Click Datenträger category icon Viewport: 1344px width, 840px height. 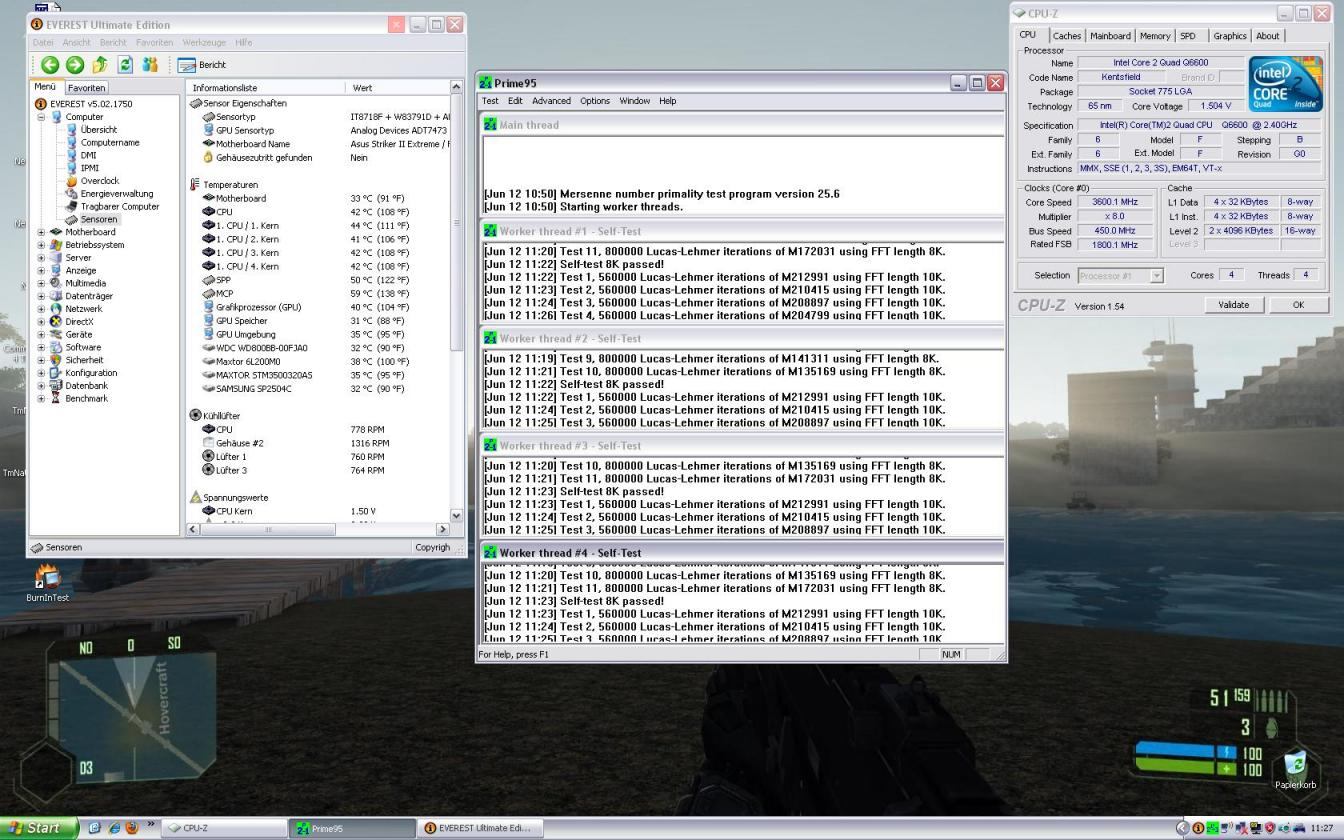pyautogui.click(x=56, y=296)
